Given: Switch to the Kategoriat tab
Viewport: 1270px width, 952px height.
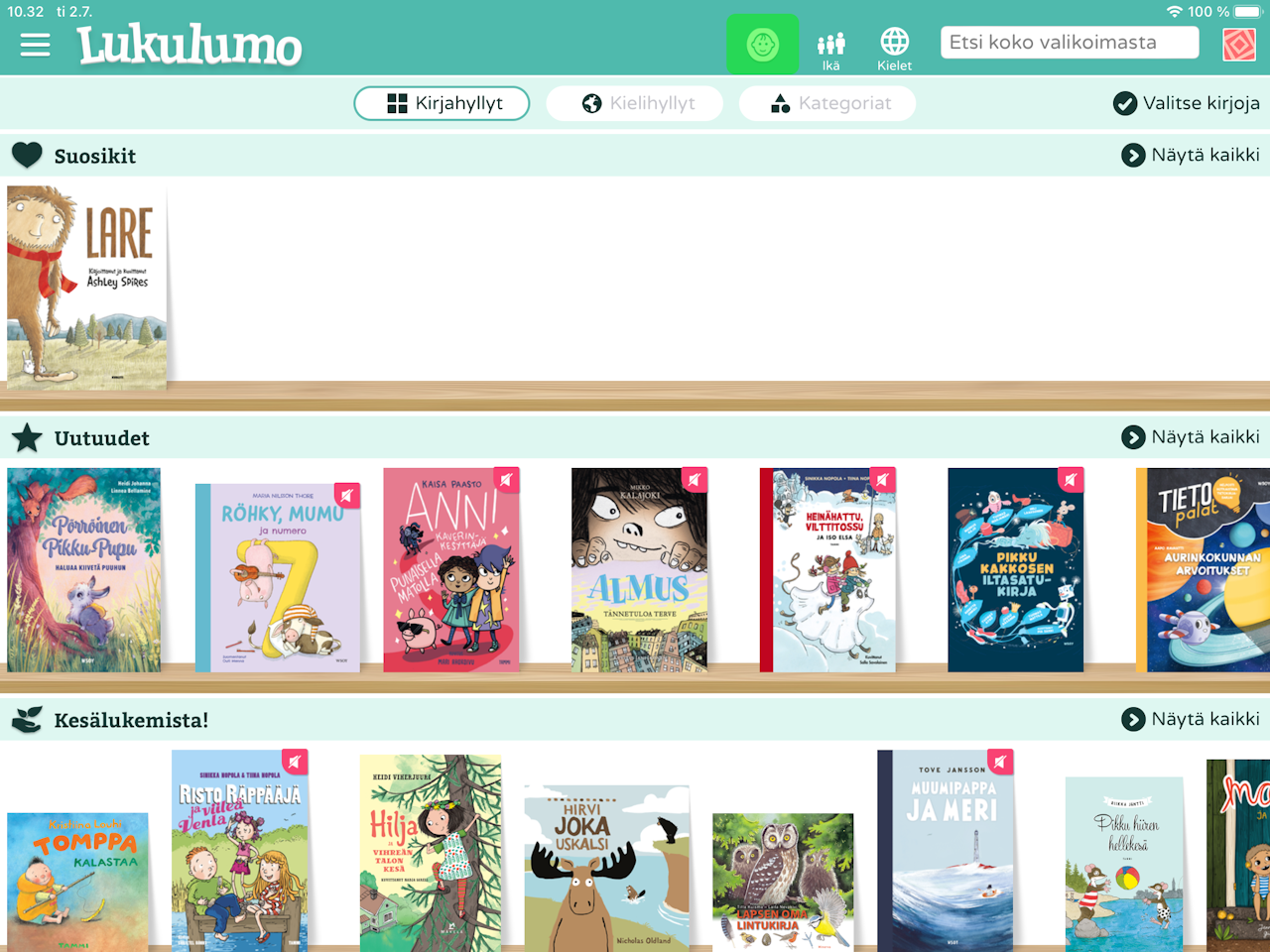Looking at the screenshot, I should point(827,103).
